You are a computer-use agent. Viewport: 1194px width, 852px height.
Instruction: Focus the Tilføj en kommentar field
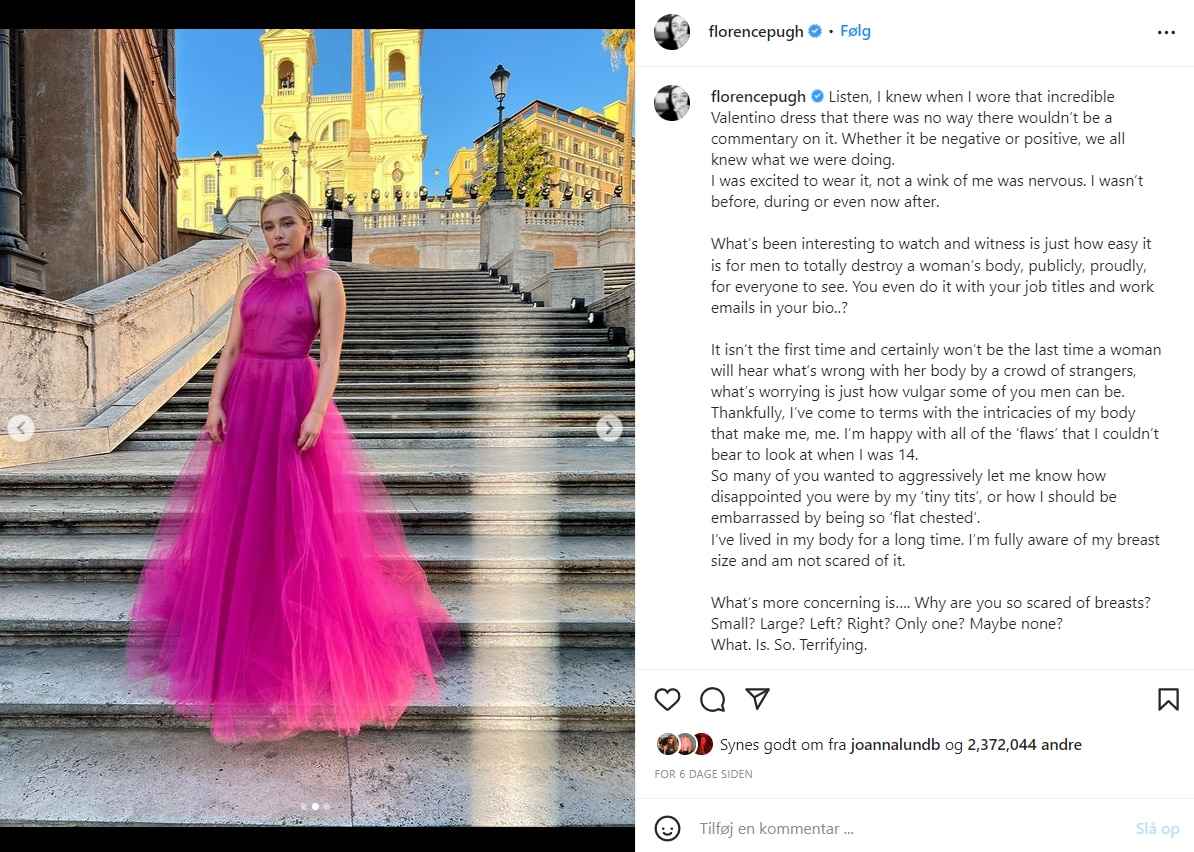(910, 828)
